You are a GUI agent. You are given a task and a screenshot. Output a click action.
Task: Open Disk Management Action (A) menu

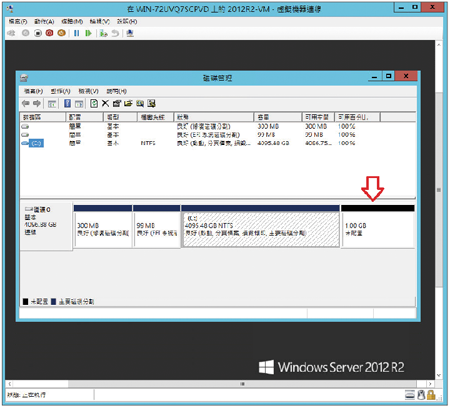pos(60,91)
